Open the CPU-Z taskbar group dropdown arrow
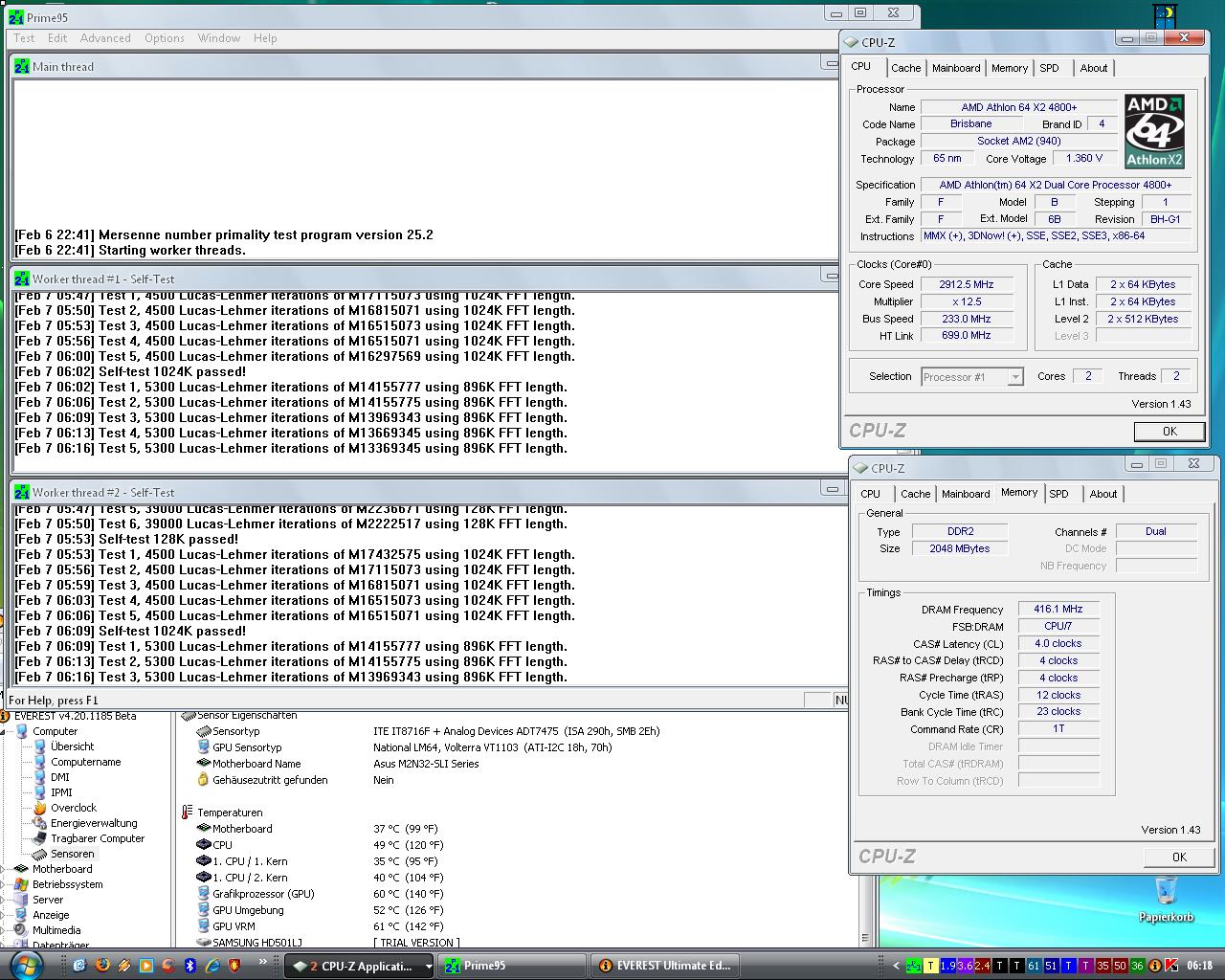 [x=428, y=967]
